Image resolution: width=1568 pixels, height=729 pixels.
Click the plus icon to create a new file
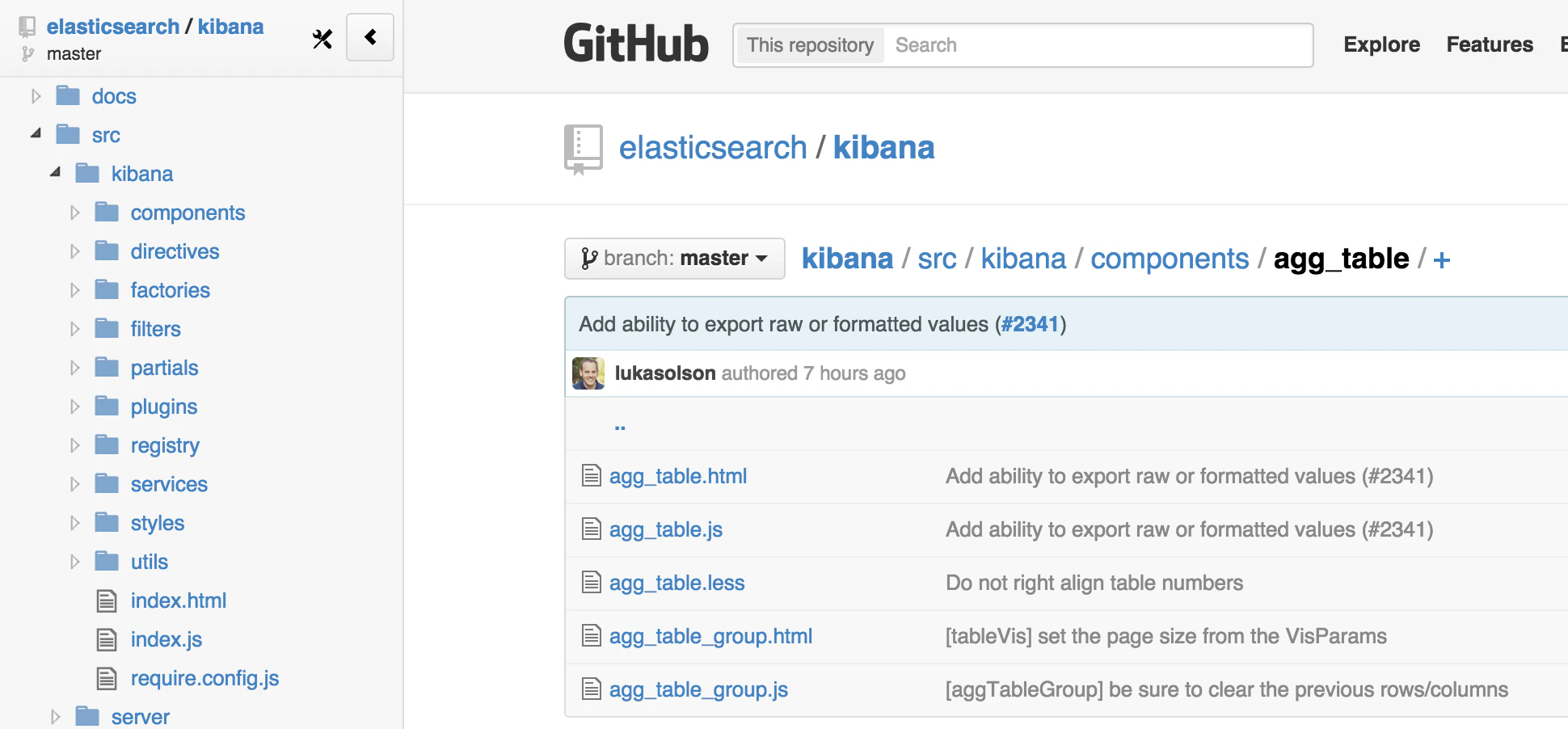coord(1442,260)
